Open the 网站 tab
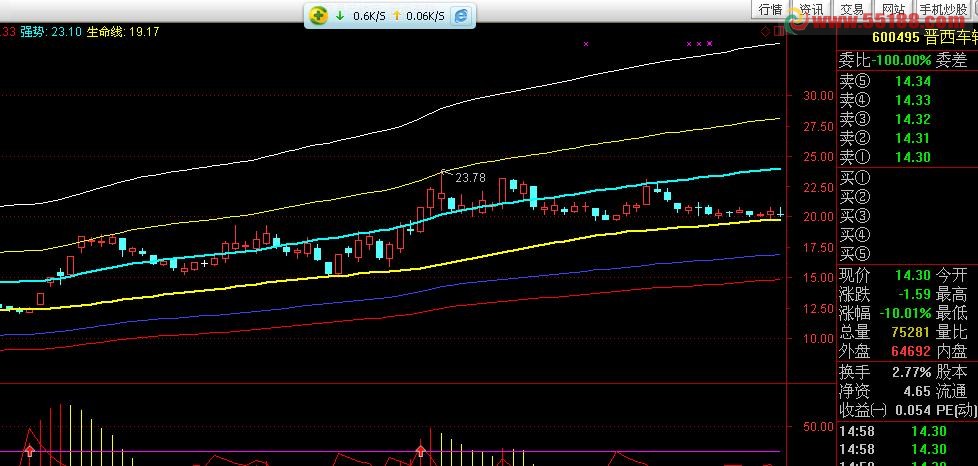The width and height of the screenshot is (978, 466). 893,9
